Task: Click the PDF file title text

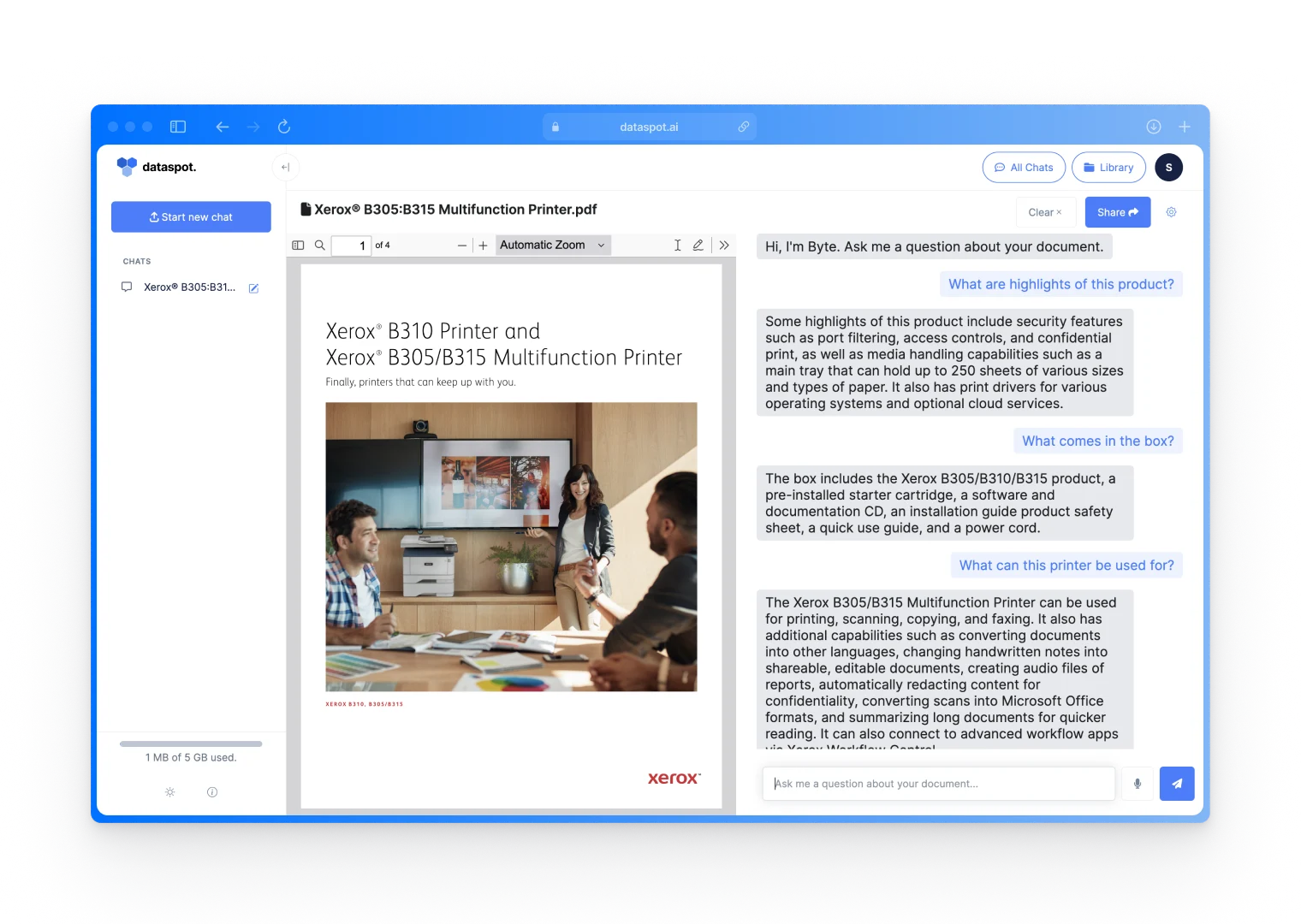Action: point(455,210)
